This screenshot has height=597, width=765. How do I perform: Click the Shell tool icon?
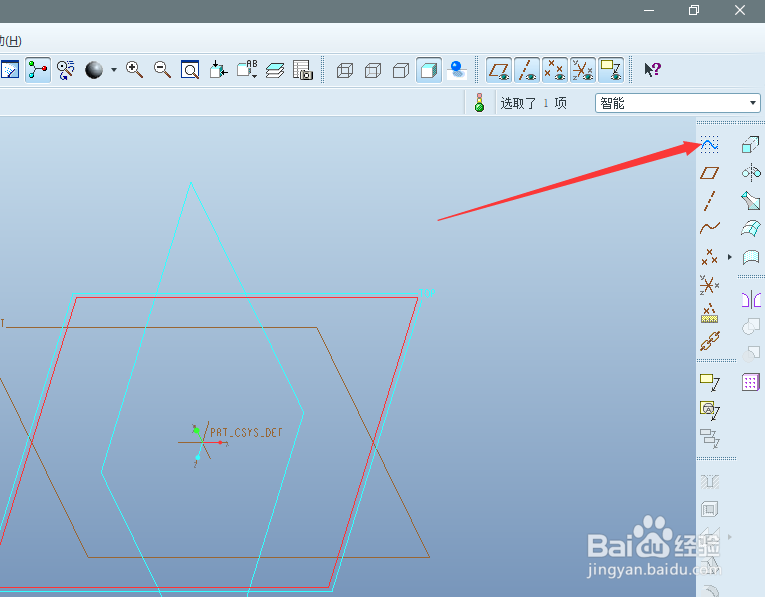(709, 510)
